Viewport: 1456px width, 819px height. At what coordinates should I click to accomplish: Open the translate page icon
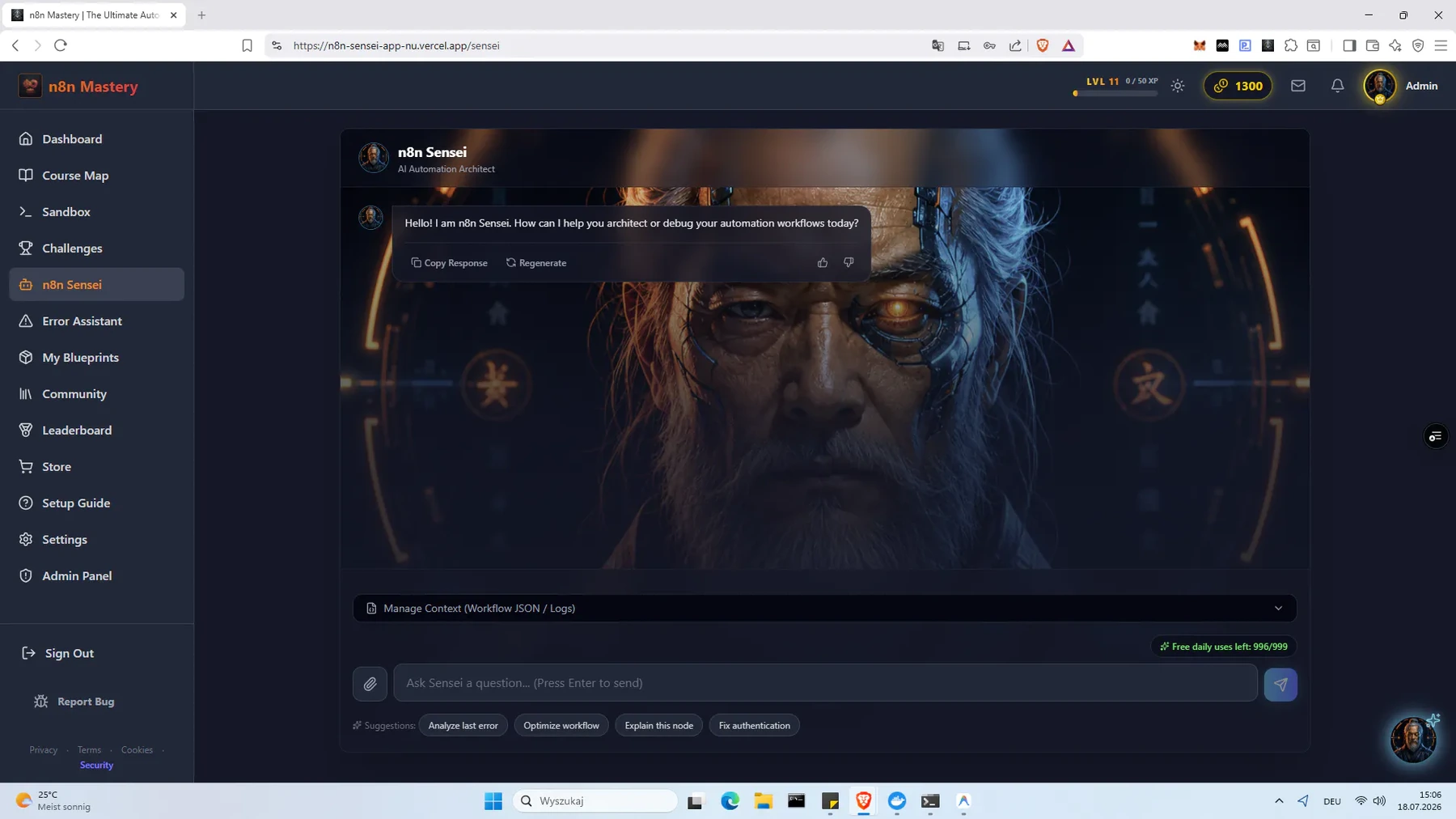coord(938,46)
